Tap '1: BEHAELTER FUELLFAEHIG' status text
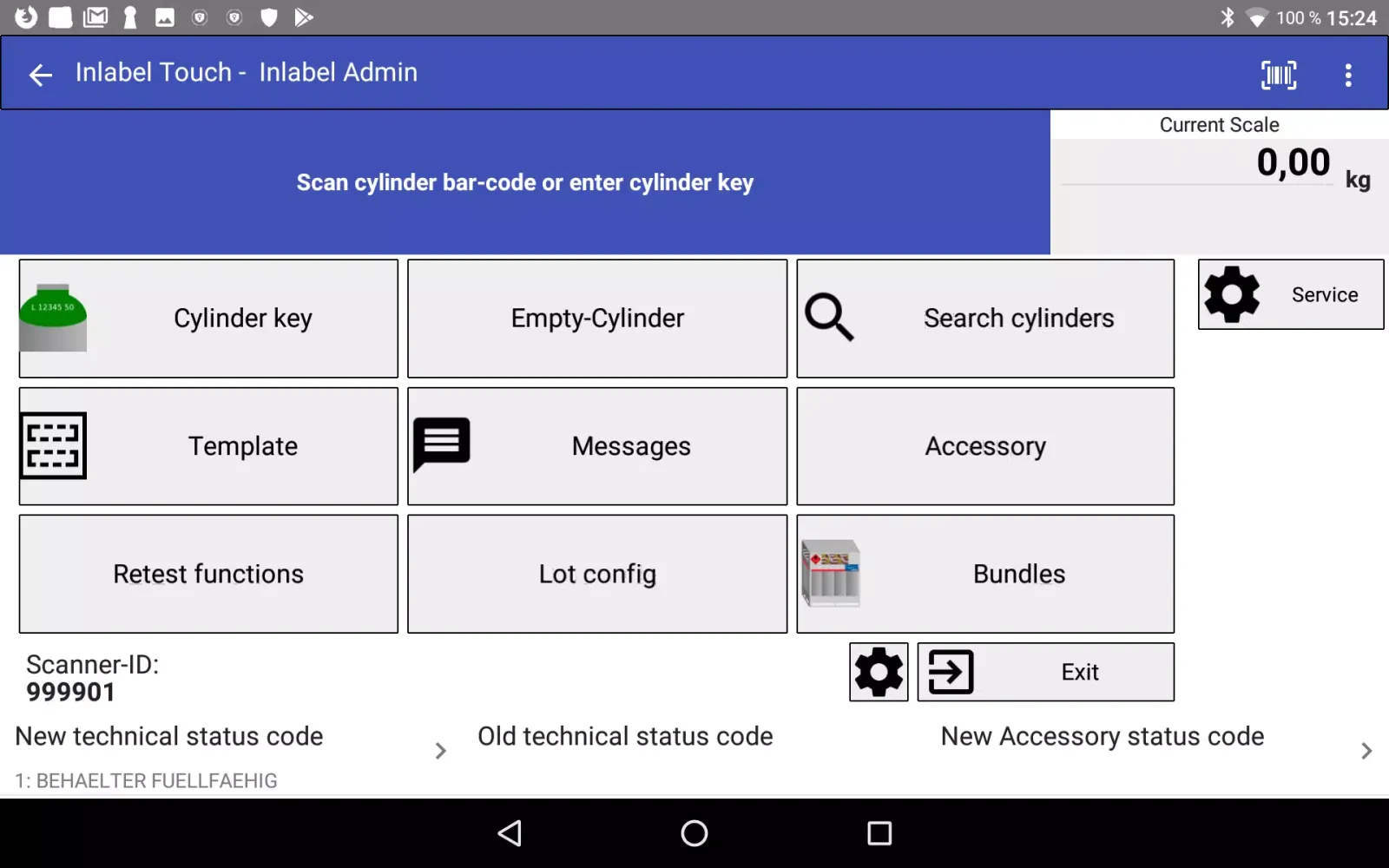 click(146, 780)
